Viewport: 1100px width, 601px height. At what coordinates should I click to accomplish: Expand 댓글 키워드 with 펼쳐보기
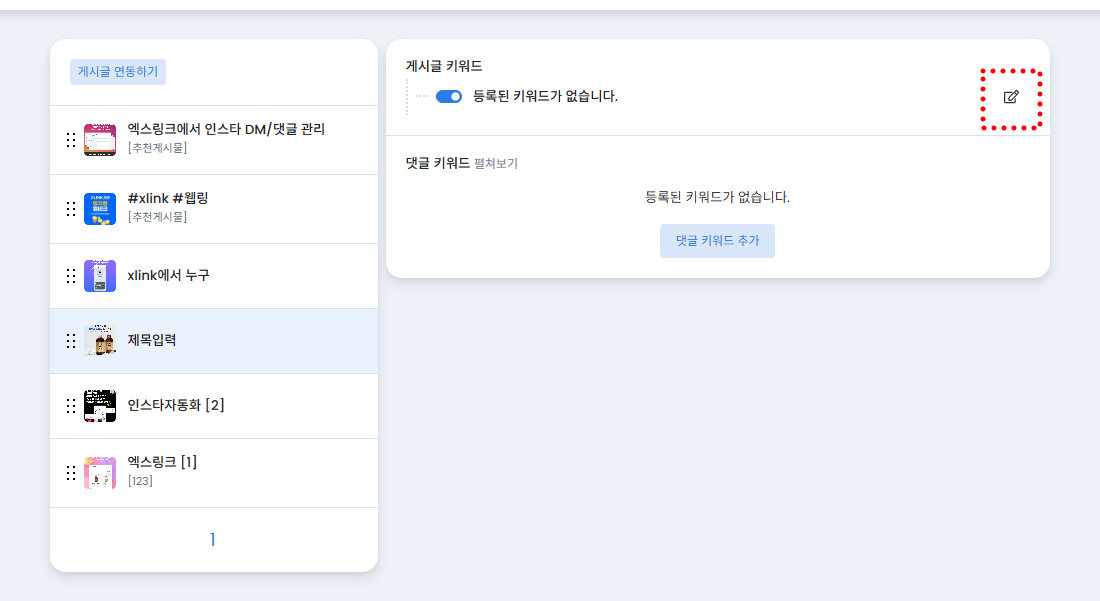point(496,164)
